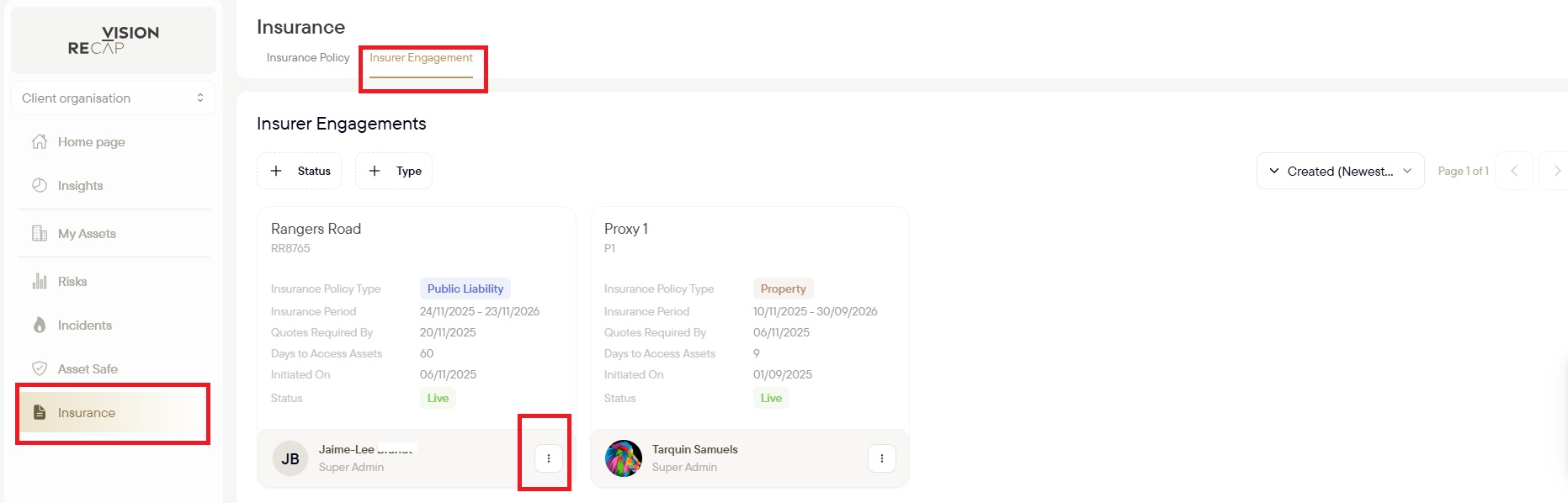Screen dimensions: 1568x503
Task: Click the Risks bar chart icon
Action: pyautogui.click(x=40, y=281)
